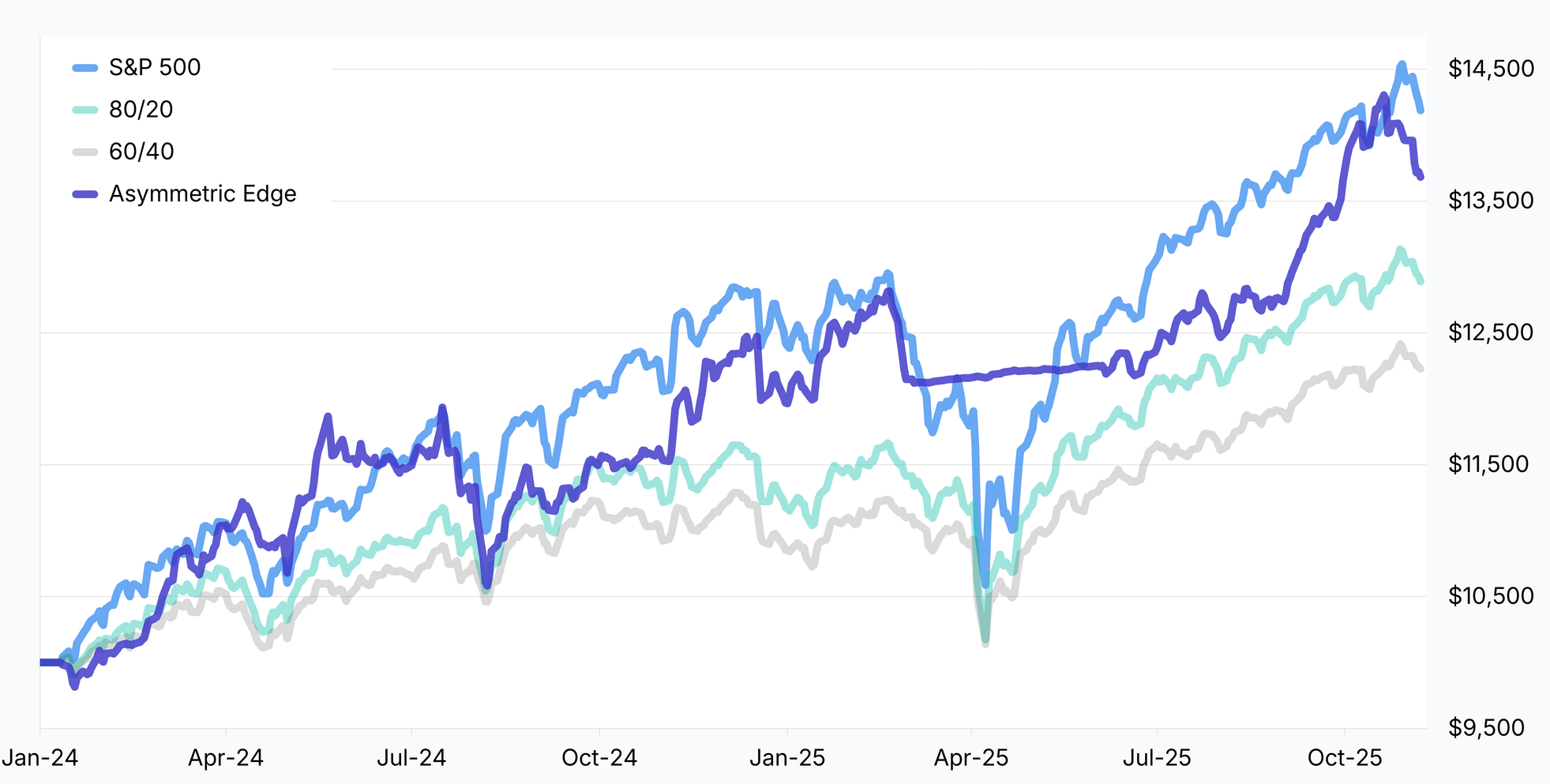The width and height of the screenshot is (1550, 784).
Task: Click the Jan-24 x-axis label
Action: tap(40, 759)
